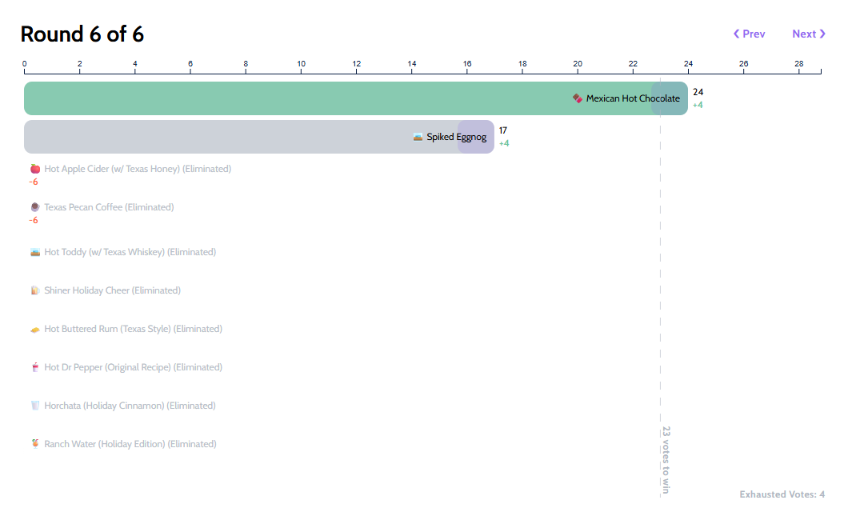Click the Mexican Hot Chocolate chocolate bar icon
849x511 pixels.
[578, 99]
